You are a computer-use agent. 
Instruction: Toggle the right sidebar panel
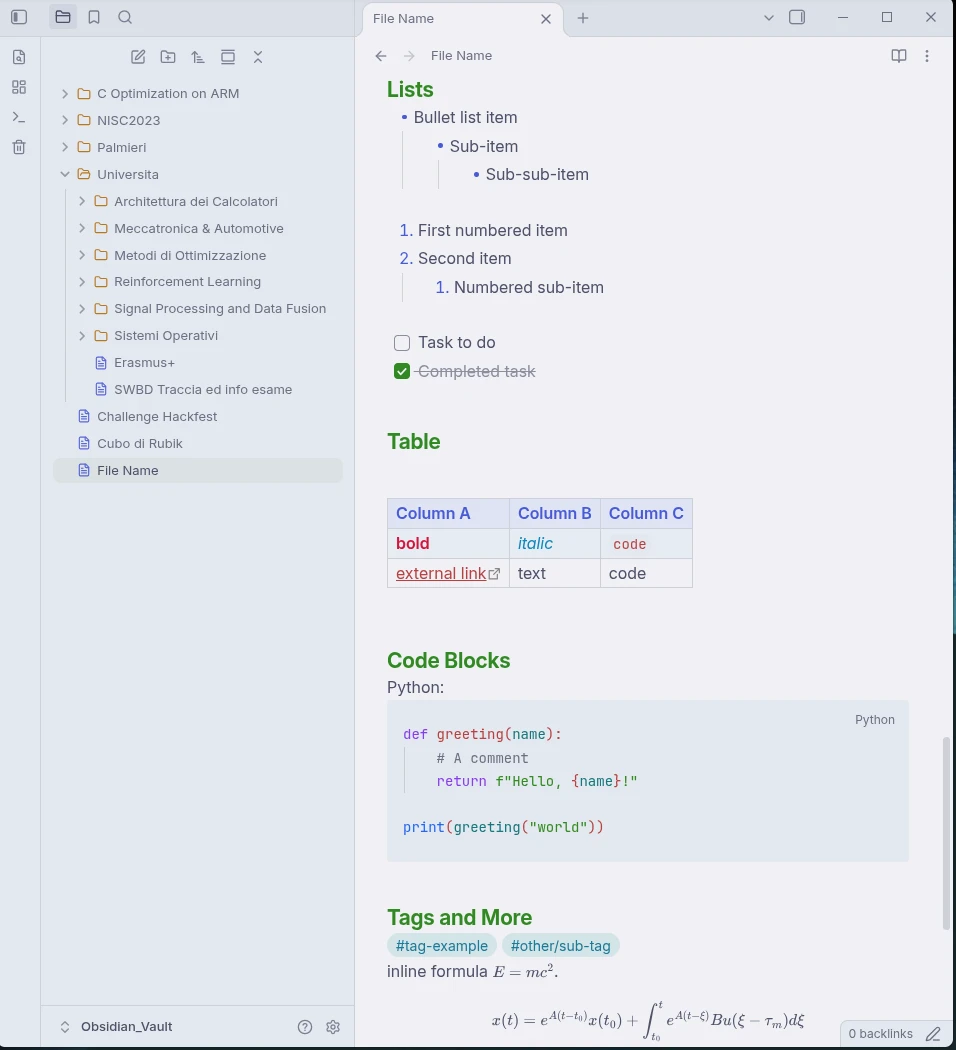click(x=797, y=17)
